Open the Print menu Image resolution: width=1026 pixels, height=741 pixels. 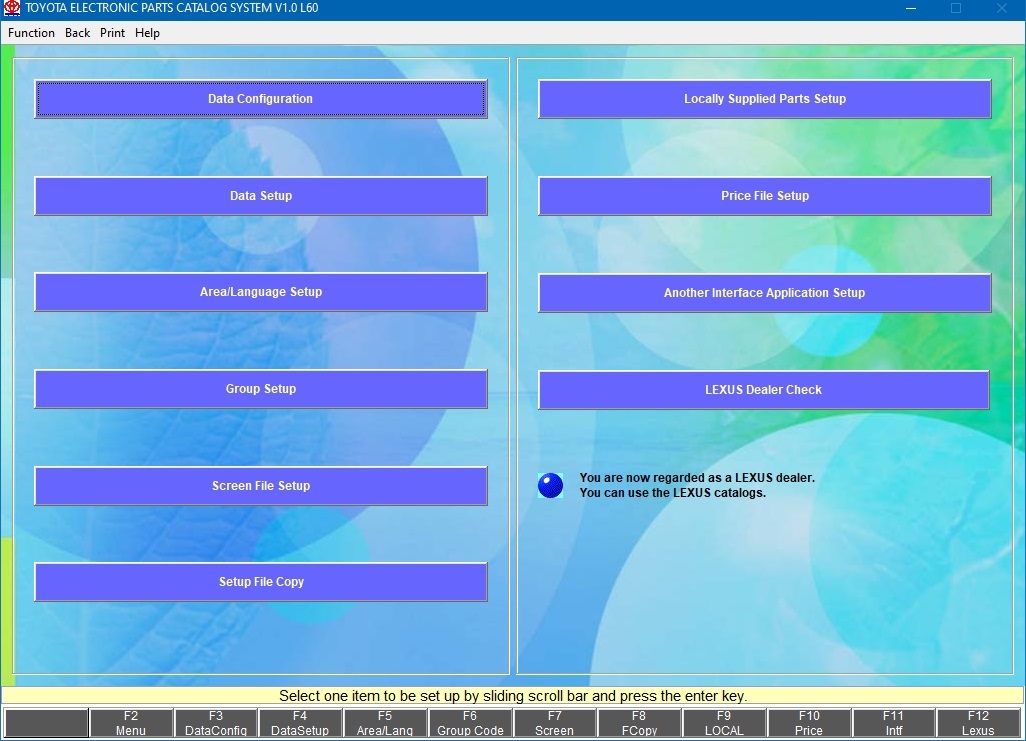[113, 33]
